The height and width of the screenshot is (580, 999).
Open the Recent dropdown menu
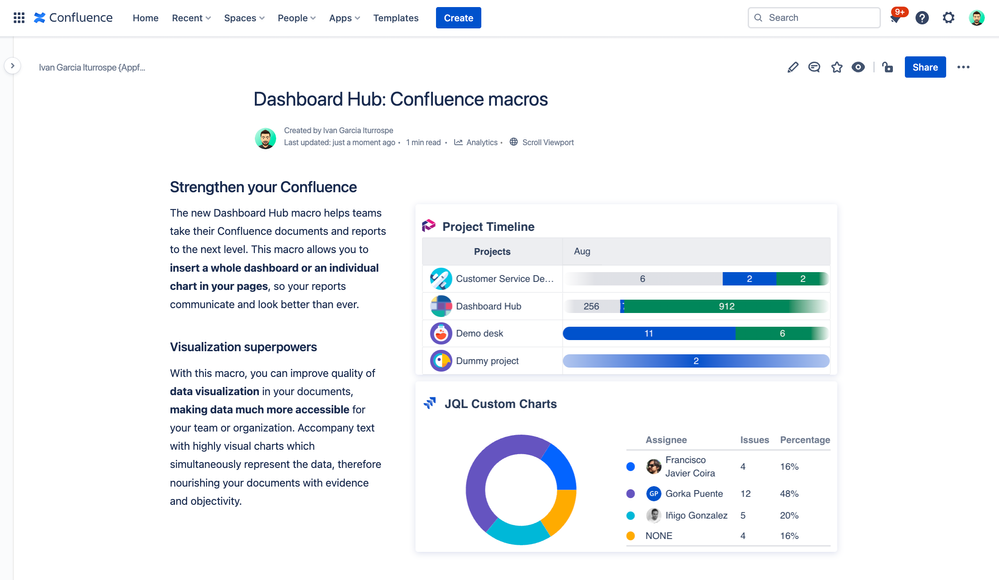coord(191,18)
